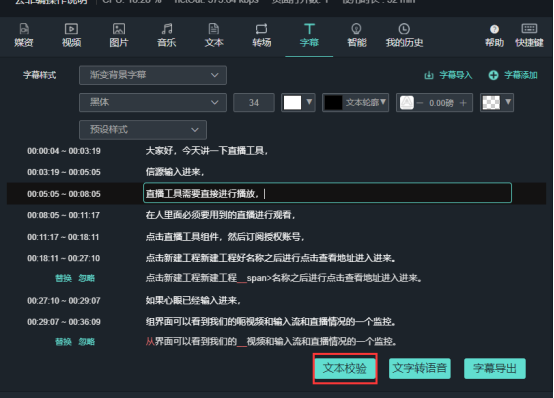This screenshot has height=398, width=554.
Task: Click the 字幕导出 export subtitles button
Action: pyautogui.click(x=495, y=368)
